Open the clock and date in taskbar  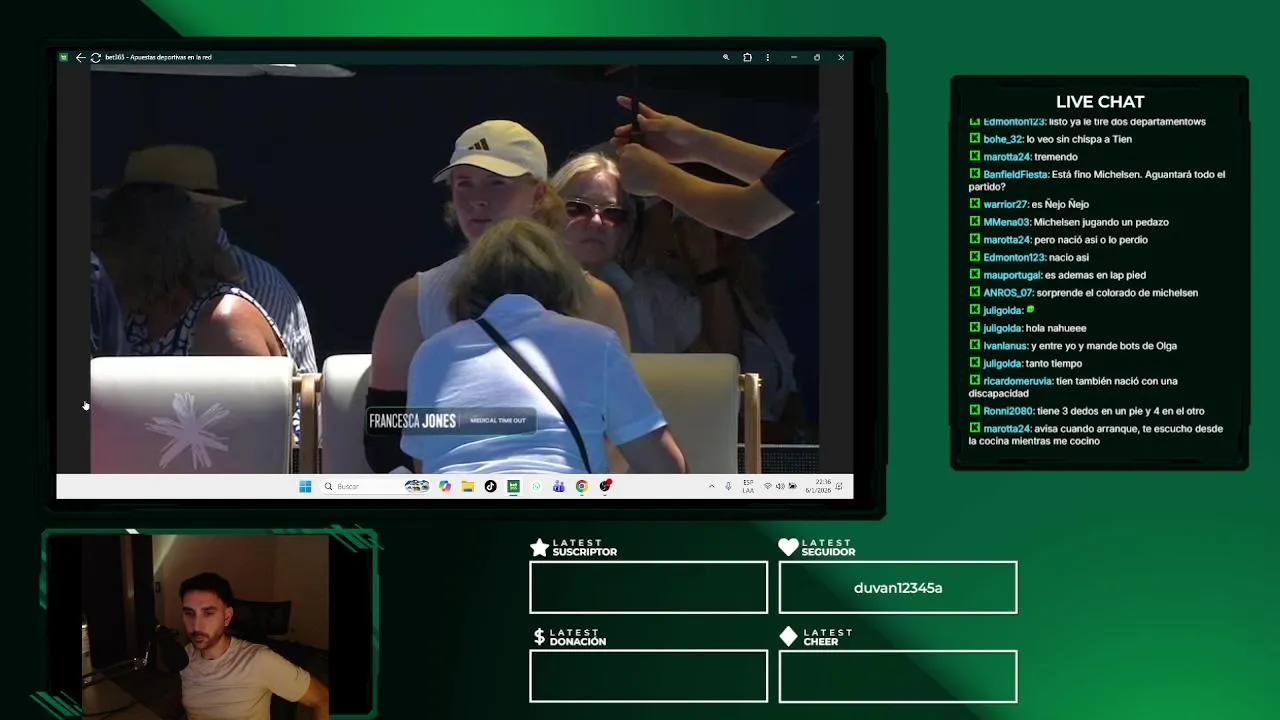tap(818, 486)
